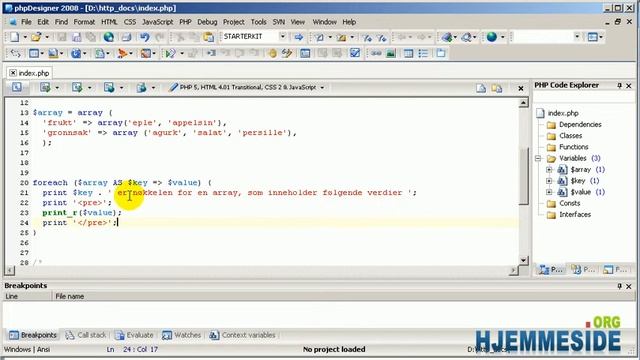The height and width of the screenshot is (360, 640).
Task: Select the Breakpoints tab
Action: [33, 335]
